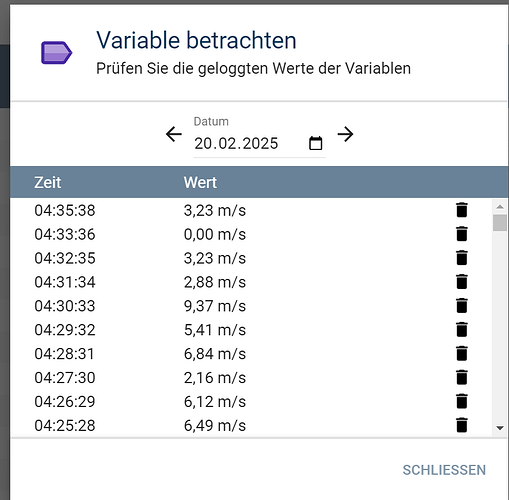
Task: Remove the 6,84 m/s value
Action: [462, 353]
